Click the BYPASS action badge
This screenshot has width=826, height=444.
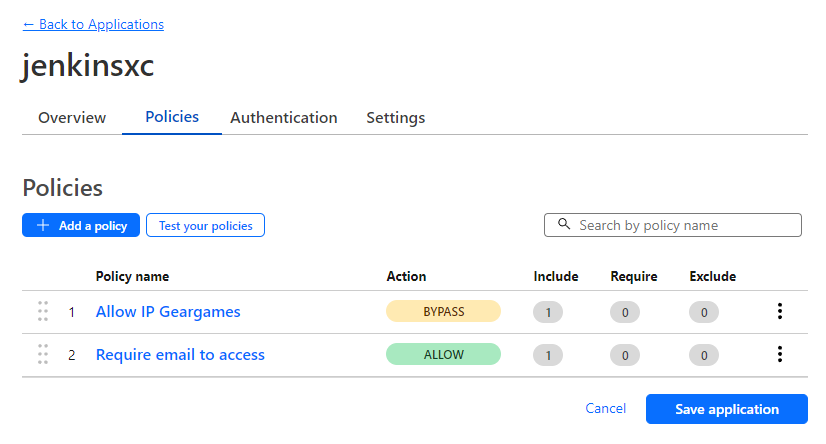tap(443, 311)
